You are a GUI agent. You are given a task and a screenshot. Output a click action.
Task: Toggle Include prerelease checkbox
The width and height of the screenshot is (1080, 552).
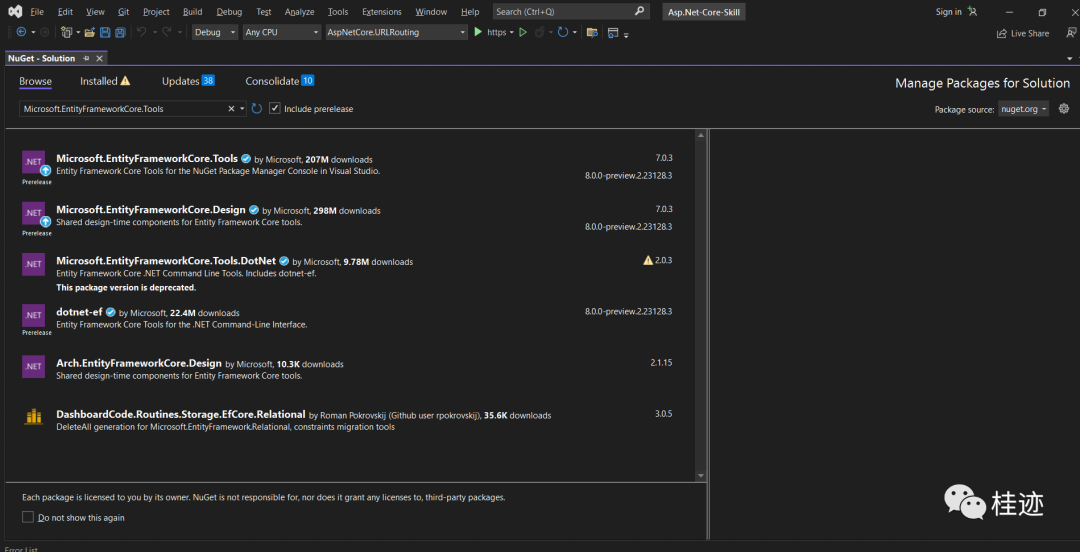click(x=275, y=109)
